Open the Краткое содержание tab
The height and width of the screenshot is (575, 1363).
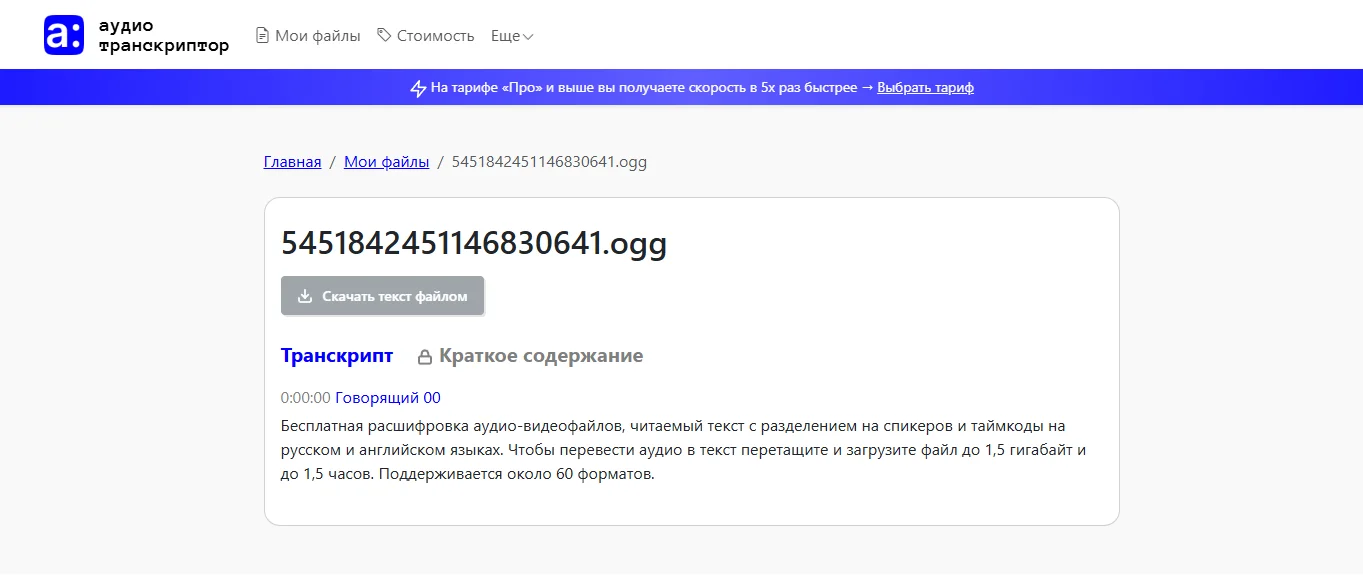point(540,356)
